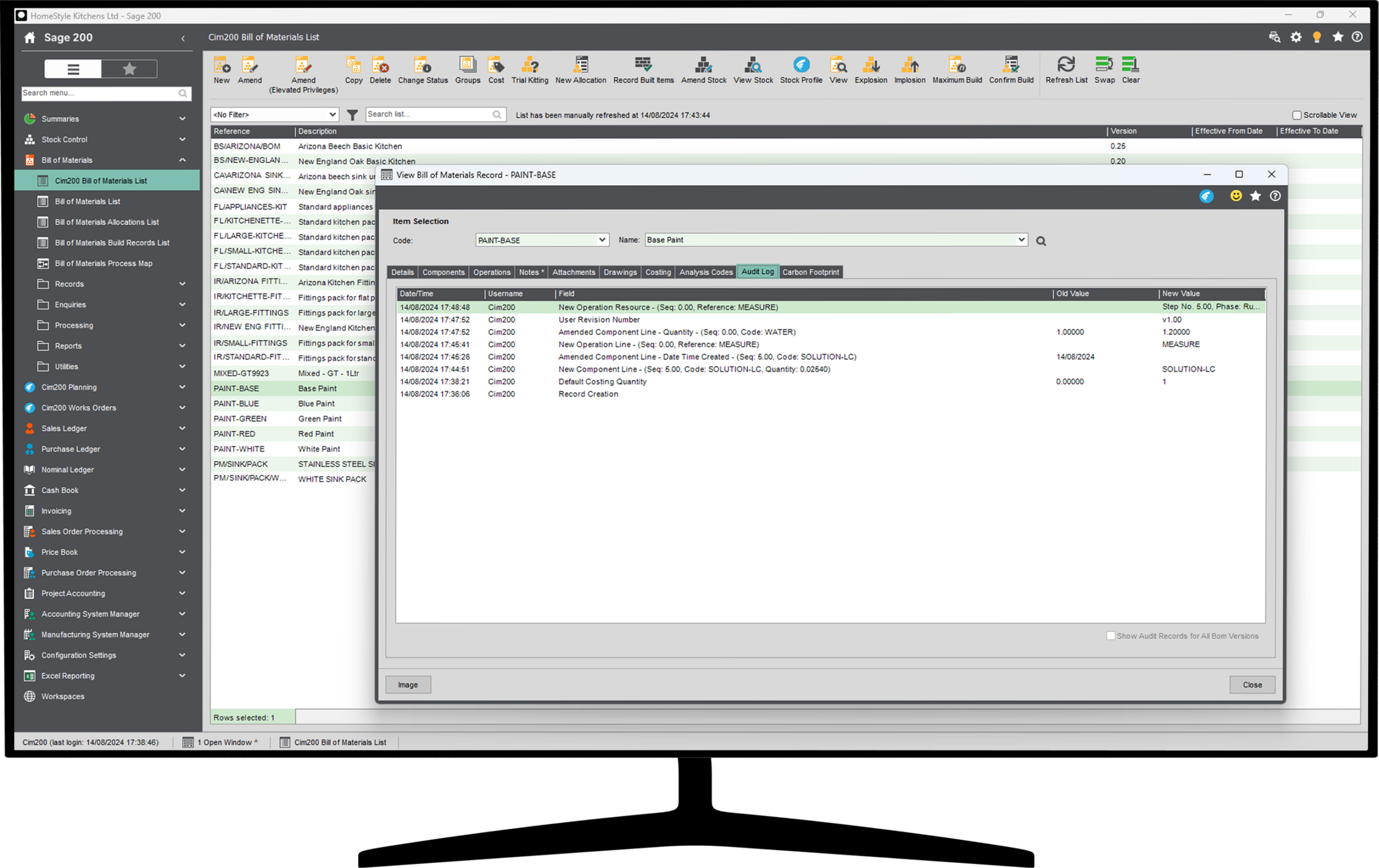Image resolution: width=1379 pixels, height=868 pixels.
Task: Click the Search list input field
Action: pyautogui.click(x=428, y=115)
